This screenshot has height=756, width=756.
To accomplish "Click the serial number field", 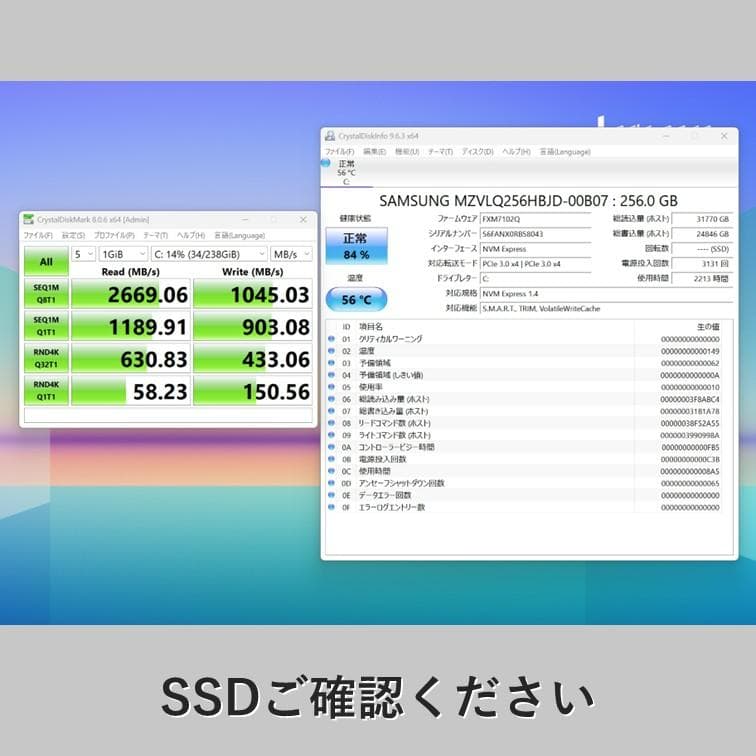I will (536, 234).
